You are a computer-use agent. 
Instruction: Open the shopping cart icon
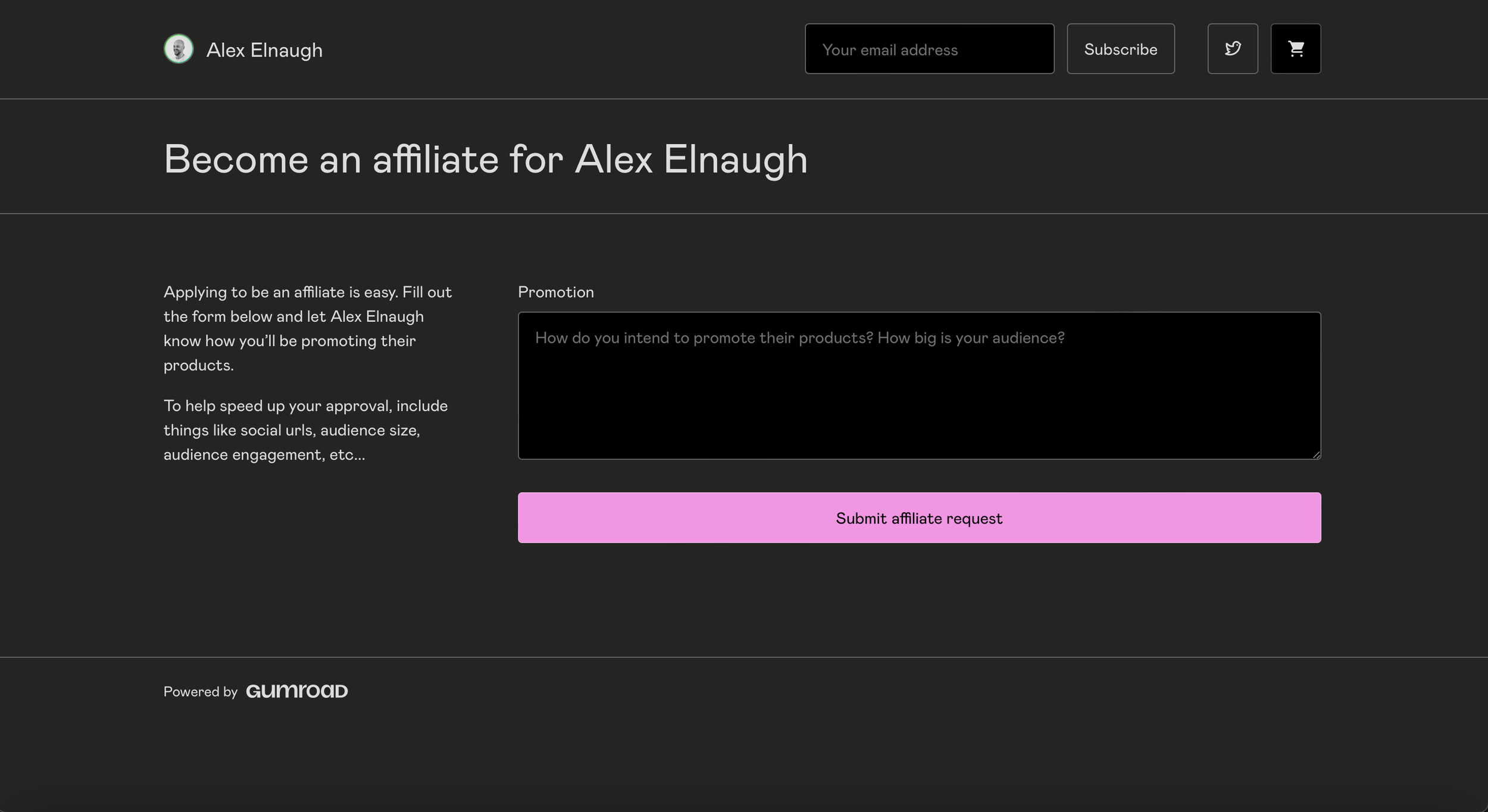(1295, 49)
